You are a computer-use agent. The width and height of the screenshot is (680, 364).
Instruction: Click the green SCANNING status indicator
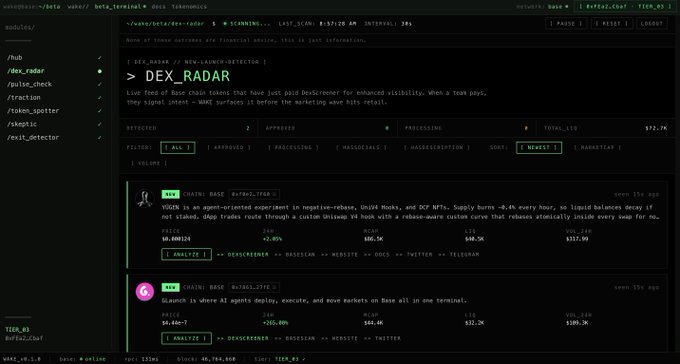[x=246, y=23]
